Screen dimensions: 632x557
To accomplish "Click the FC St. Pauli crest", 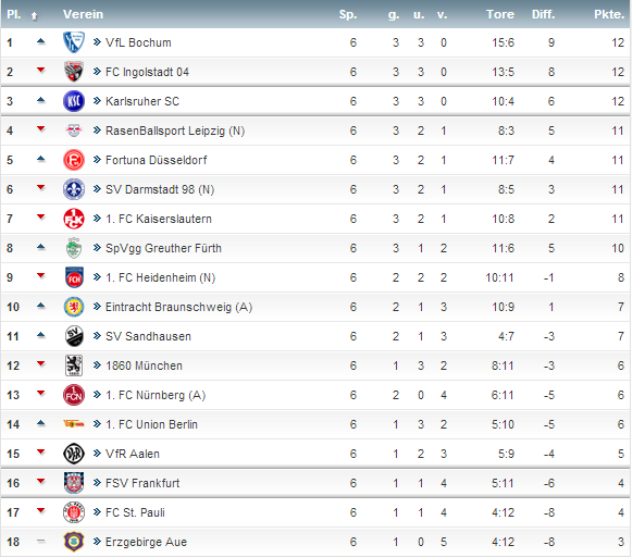I will tap(74, 513).
